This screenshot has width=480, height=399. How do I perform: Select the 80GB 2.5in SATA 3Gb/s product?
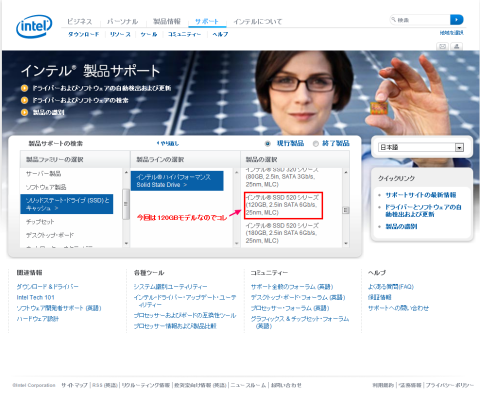tap(281, 177)
